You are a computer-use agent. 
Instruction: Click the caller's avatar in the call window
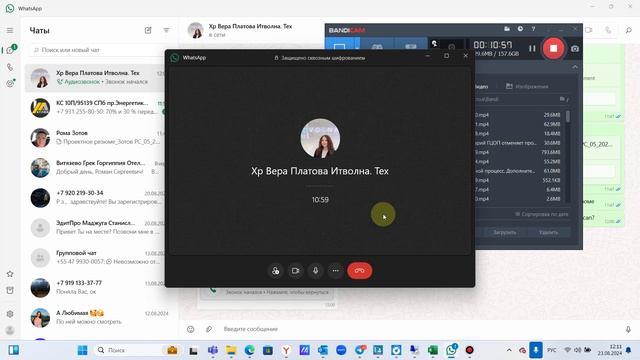click(320, 138)
